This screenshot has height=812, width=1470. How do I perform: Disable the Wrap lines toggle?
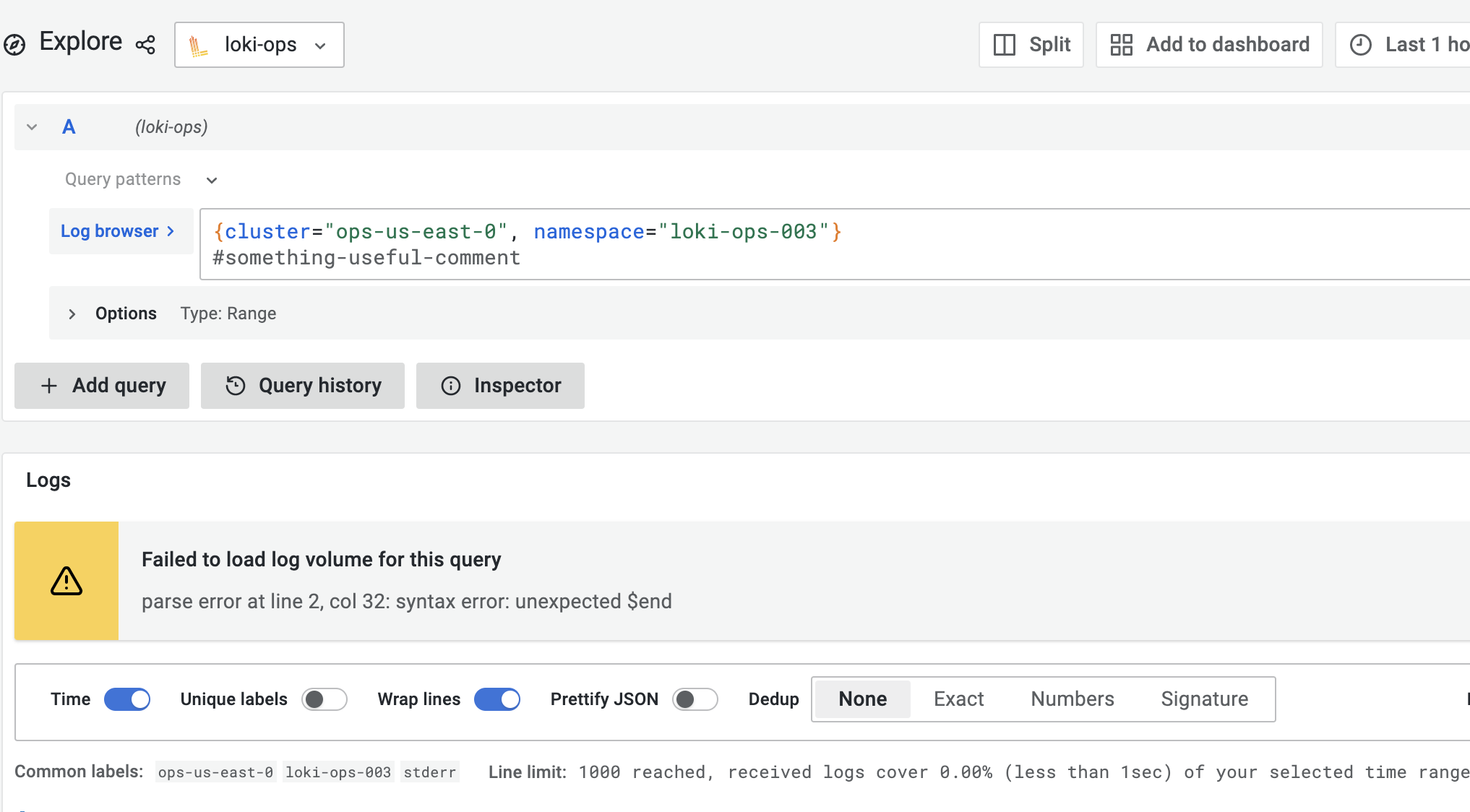pyautogui.click(x=497, y=699)
